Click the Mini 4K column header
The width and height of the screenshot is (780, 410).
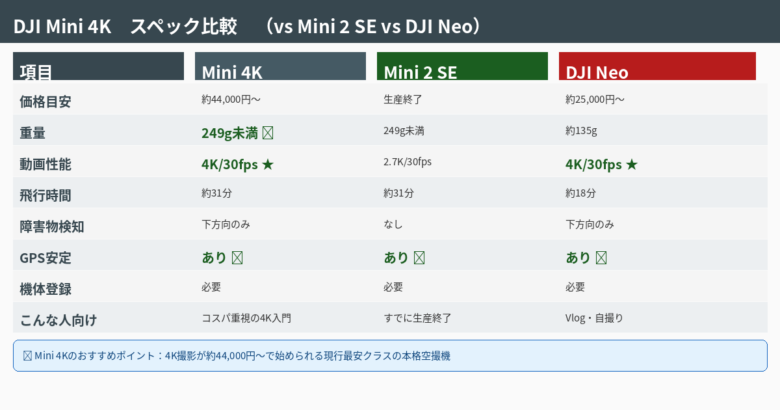[280, 66]
